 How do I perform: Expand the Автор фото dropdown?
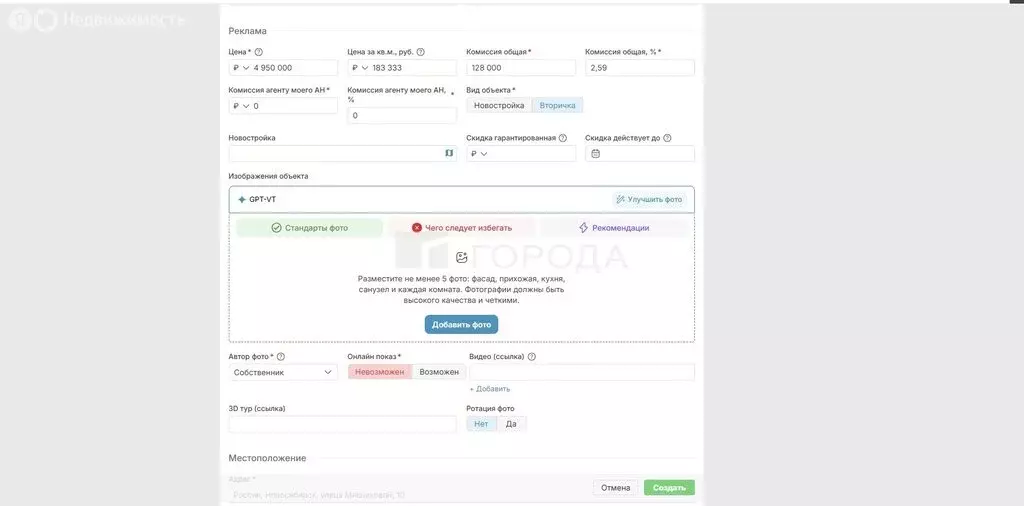coord(284,372)
